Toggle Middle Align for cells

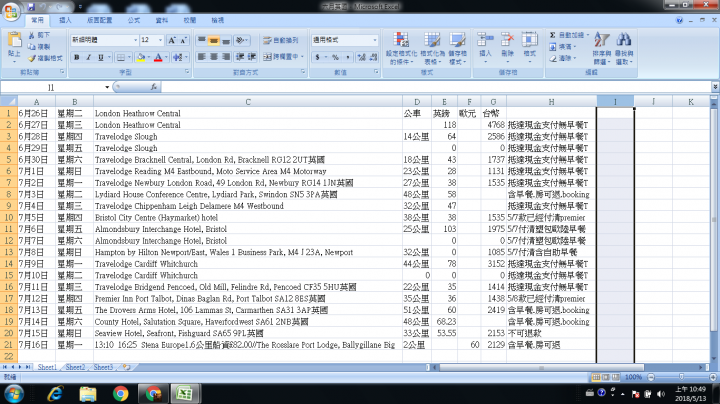click(x=214, y=40)
